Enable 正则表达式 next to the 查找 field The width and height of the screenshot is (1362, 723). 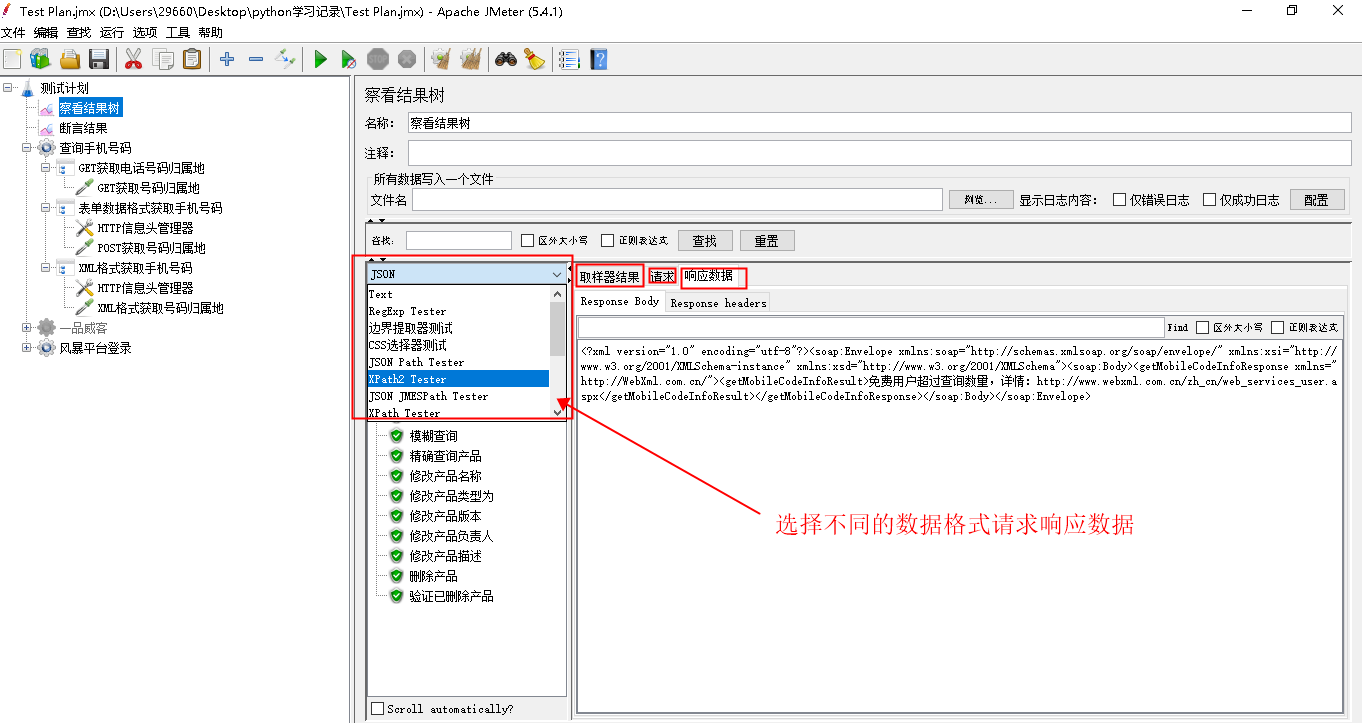coord(607,240)
